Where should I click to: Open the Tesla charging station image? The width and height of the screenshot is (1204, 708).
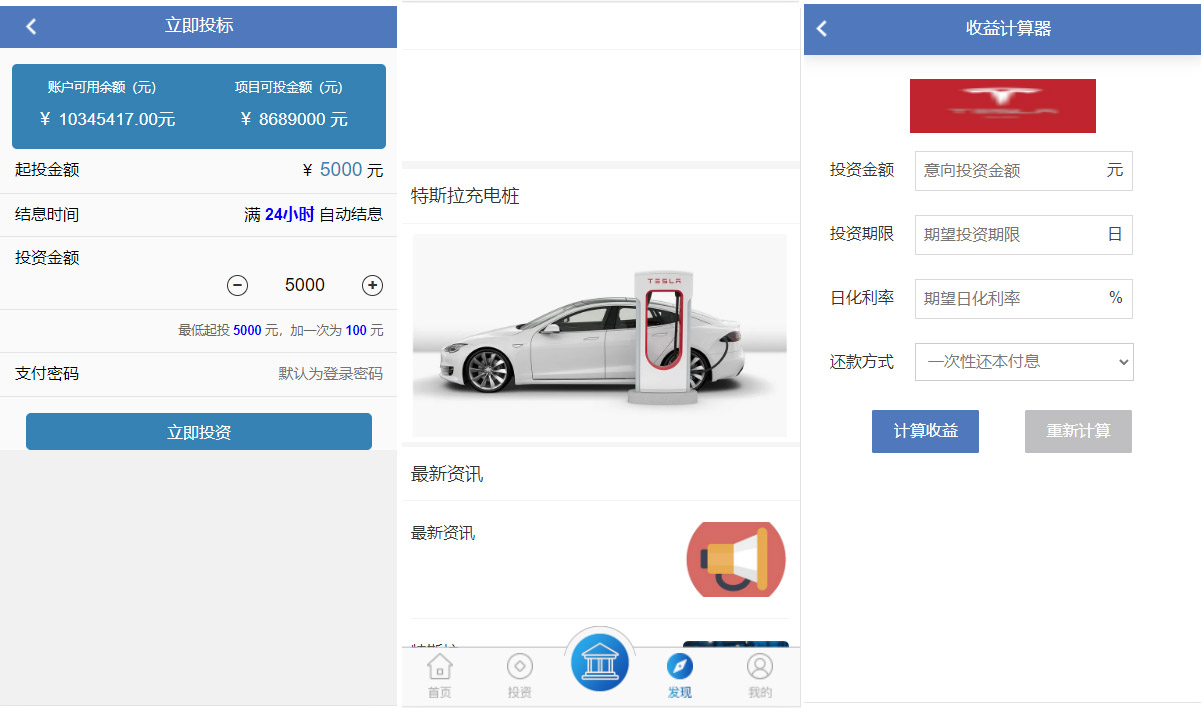click(600, 335)
